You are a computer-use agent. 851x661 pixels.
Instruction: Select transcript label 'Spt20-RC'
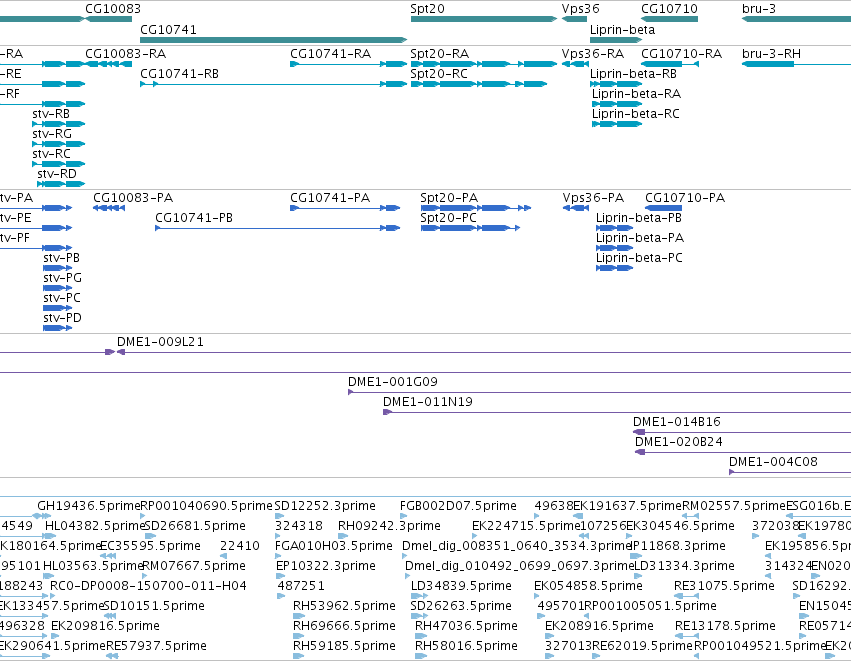[x=439, y=74]
